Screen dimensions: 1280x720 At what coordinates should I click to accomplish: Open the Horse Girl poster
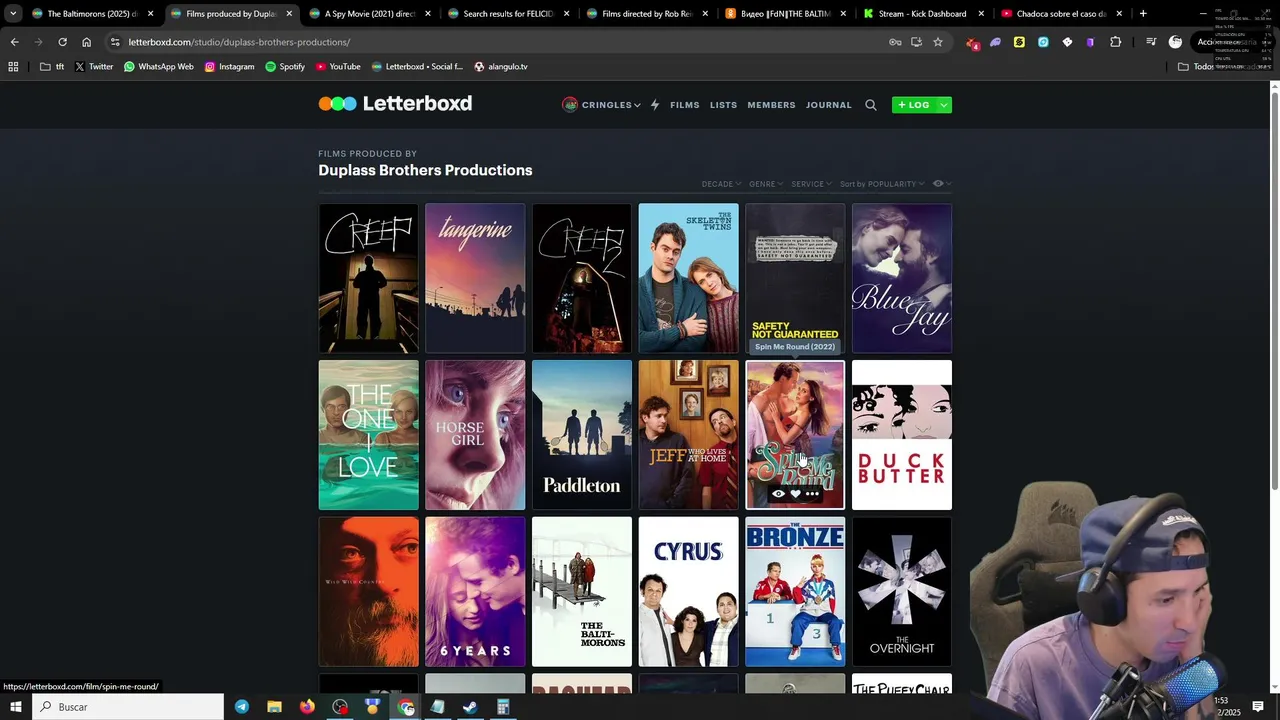[x=475, y=435]
